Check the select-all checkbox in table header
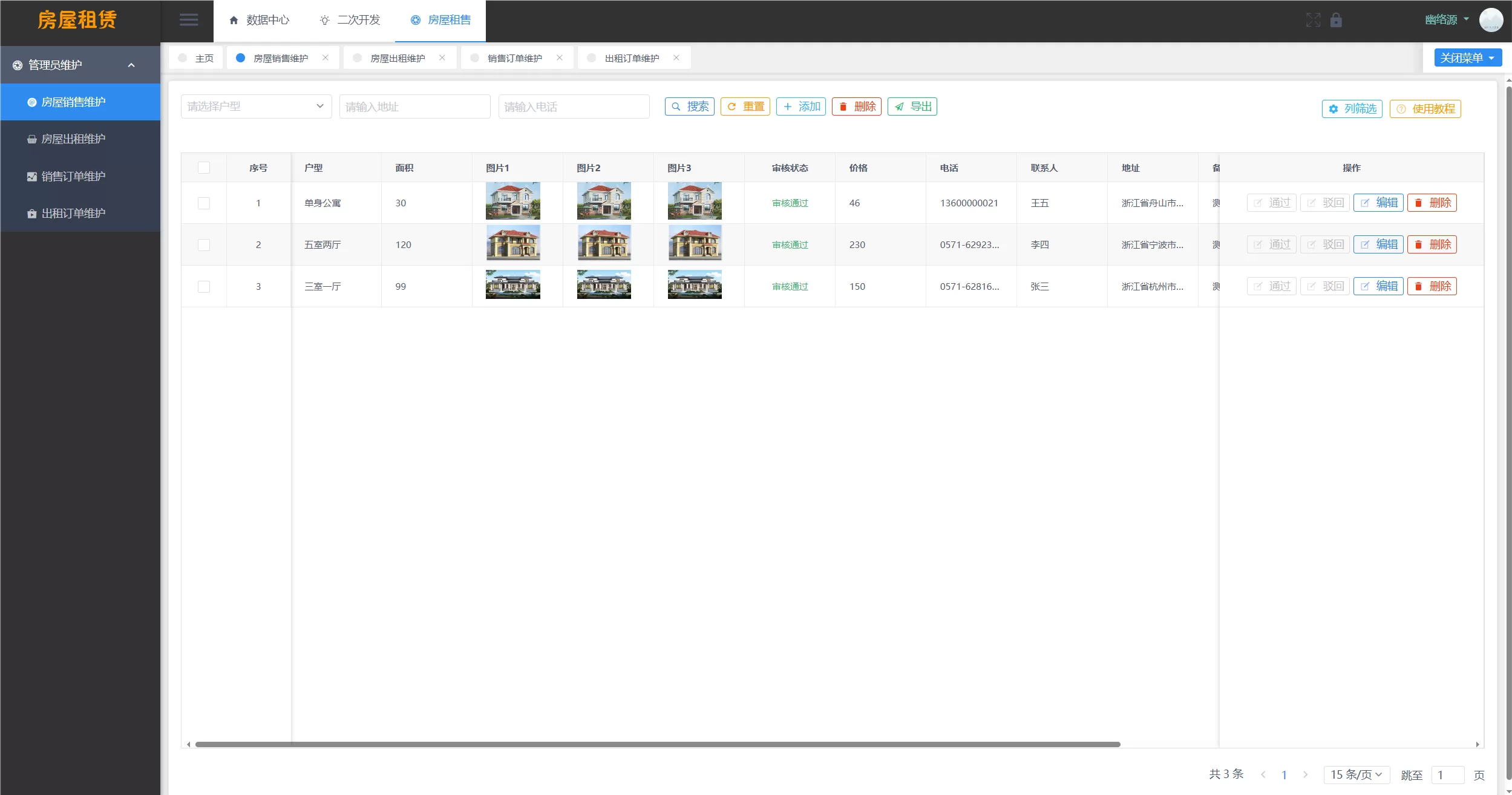The height and width of the screenshot is (795, 1512). point(204,168)
